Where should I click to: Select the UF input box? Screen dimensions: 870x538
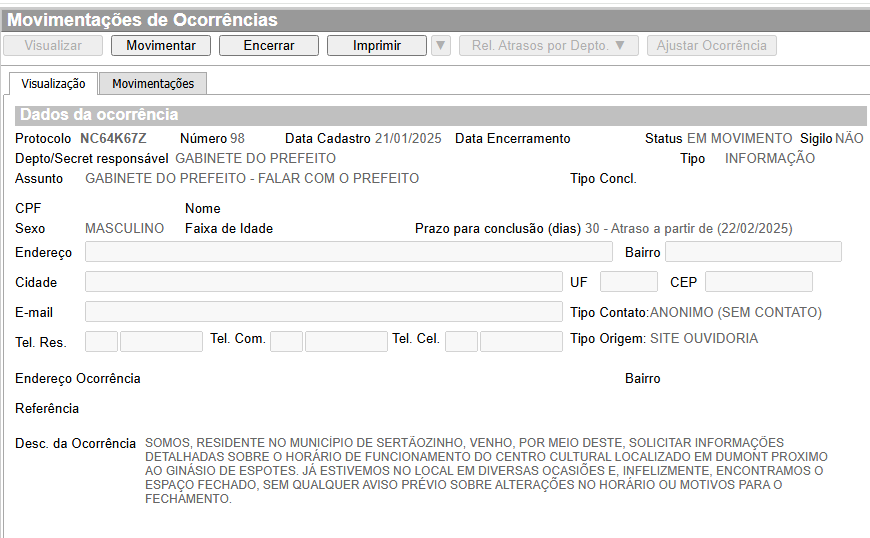coord(628,282)
